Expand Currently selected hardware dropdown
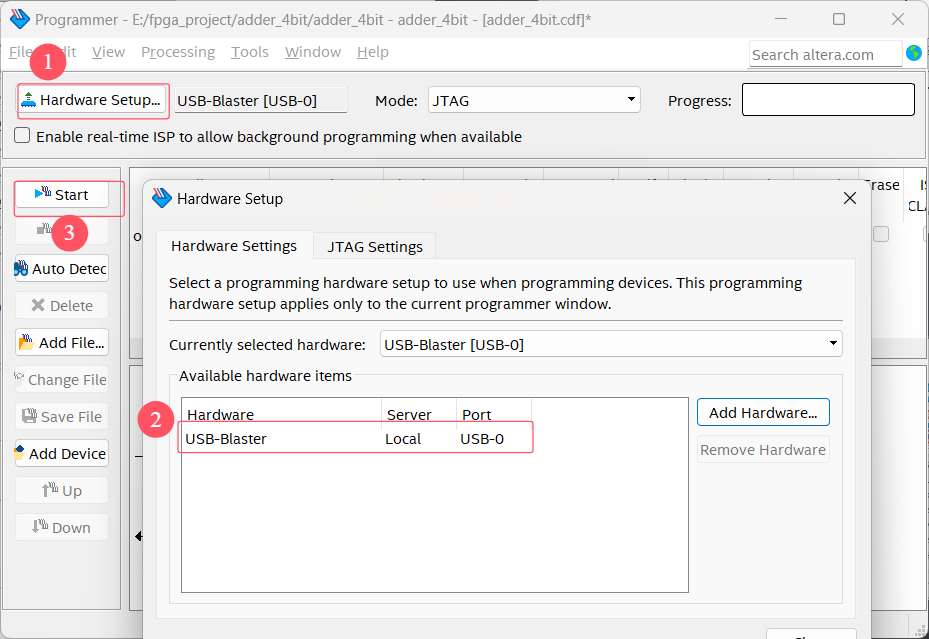The width and height of the screenshot is (929, 639). click(x=611, y=344)
